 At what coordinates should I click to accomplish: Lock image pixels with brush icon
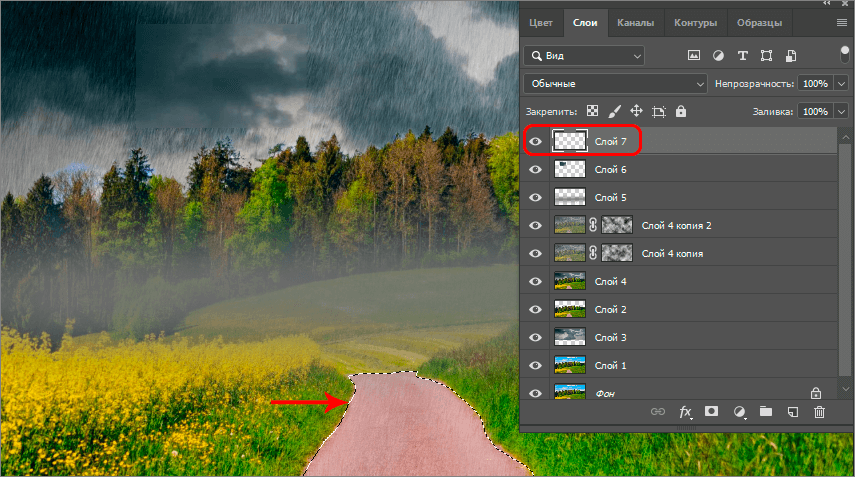point(614,111)
